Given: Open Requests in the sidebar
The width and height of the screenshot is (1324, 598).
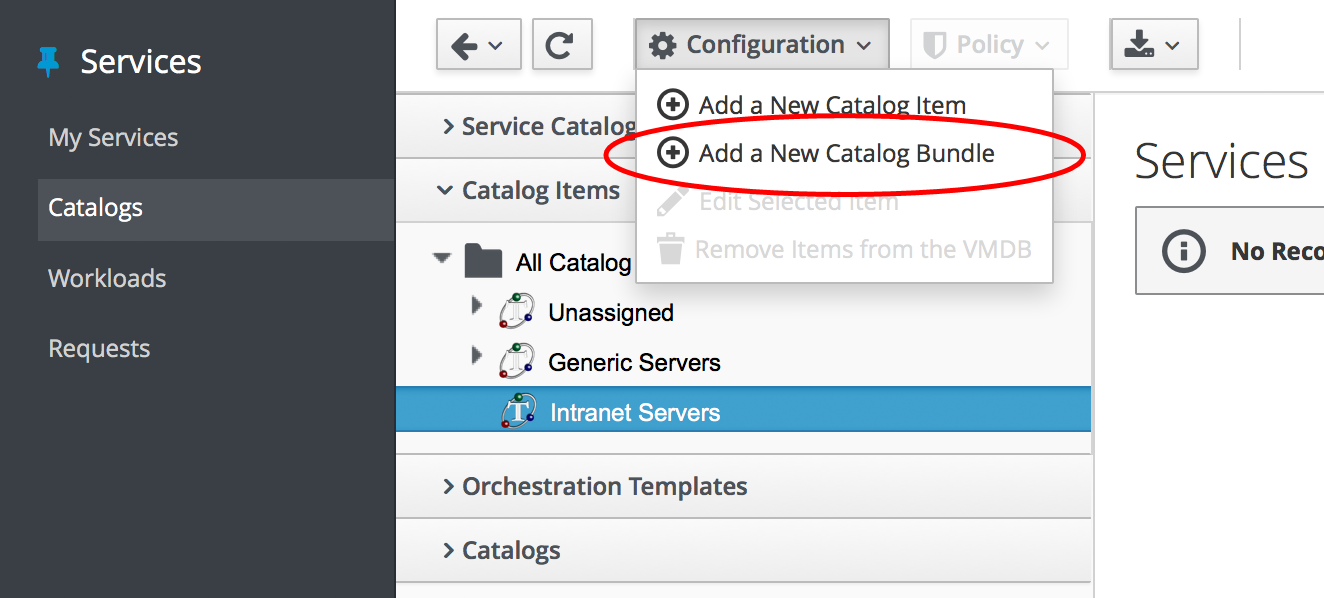Looking at the screenshot, I should 99,349.
